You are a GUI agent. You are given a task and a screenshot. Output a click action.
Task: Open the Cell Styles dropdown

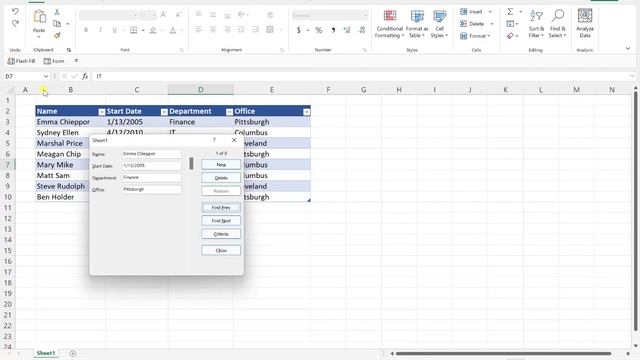(x=439, y=24)
